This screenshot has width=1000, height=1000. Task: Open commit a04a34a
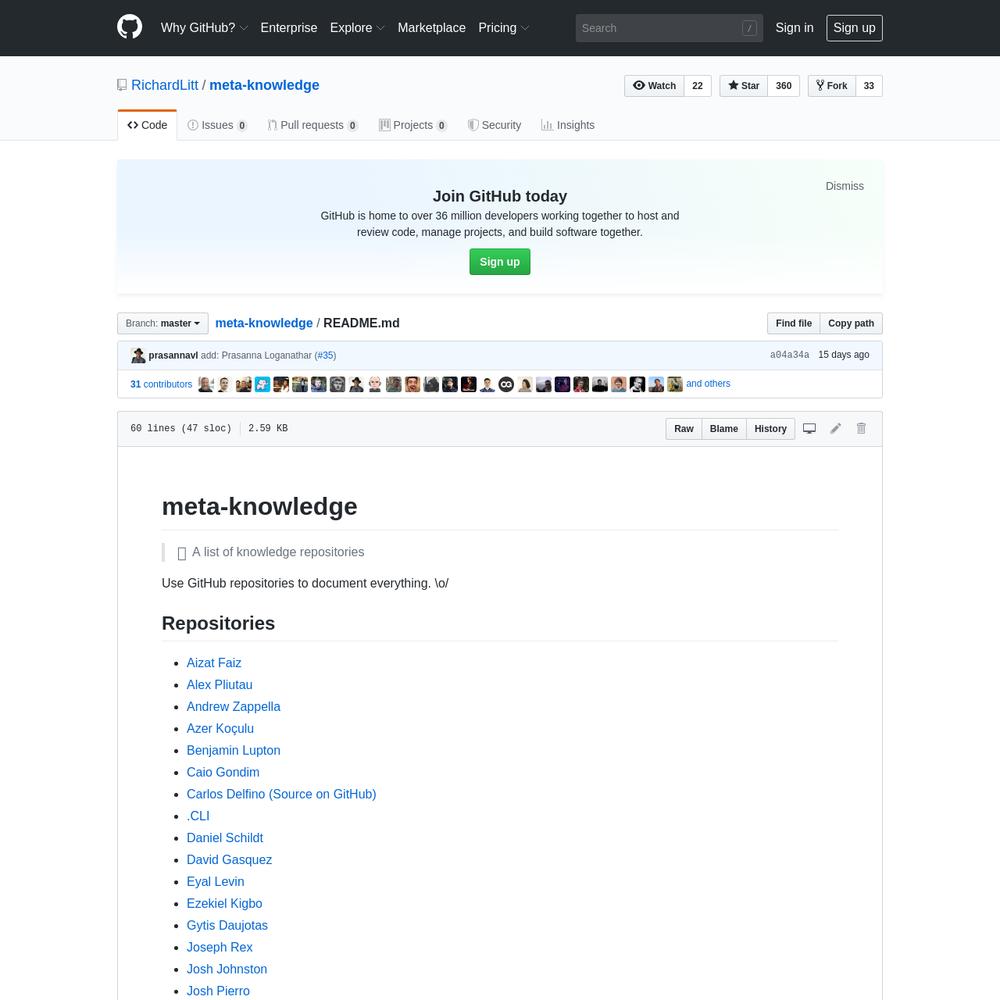pos(790,355)
